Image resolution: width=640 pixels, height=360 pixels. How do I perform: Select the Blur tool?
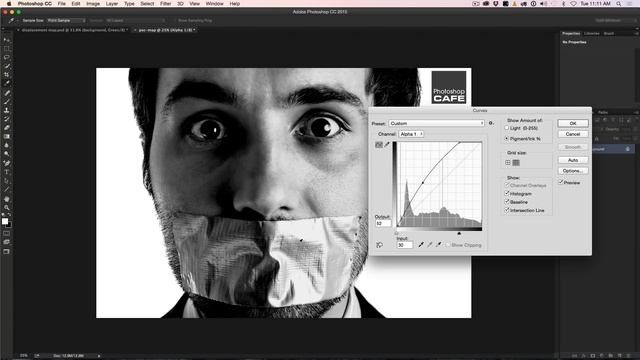pos(7,145)
